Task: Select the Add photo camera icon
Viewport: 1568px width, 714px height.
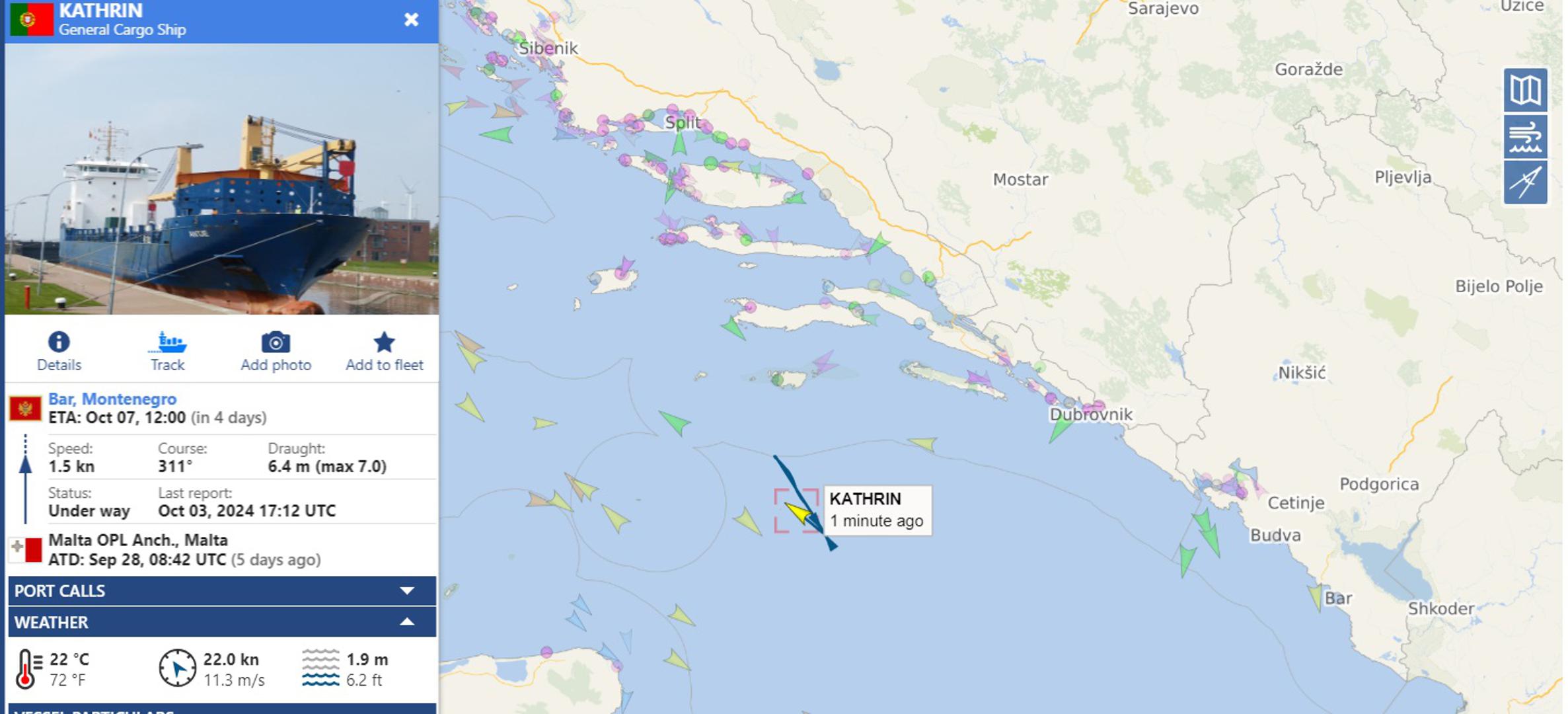Action: tap(276, 342)
